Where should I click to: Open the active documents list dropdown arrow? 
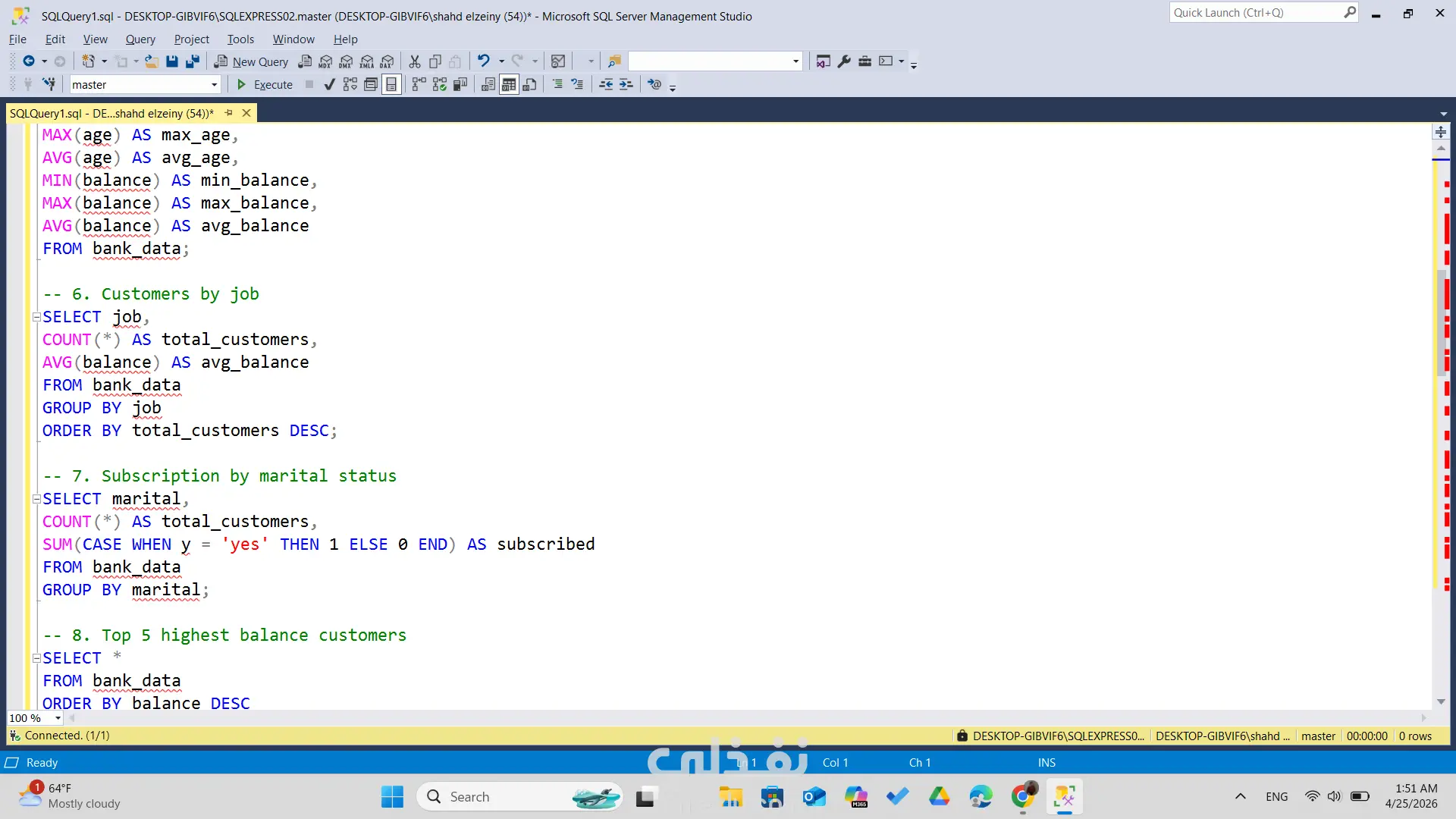(x=1443, y=114)
